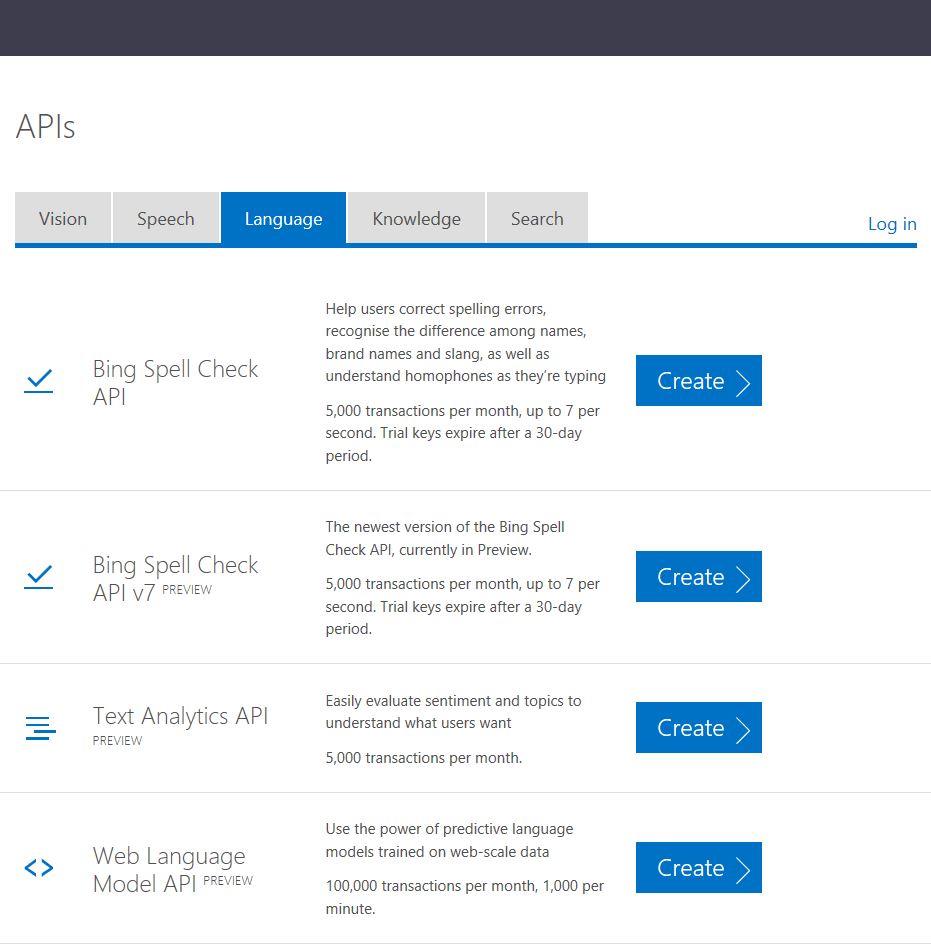This screenshot has height=944, width=931.
Task: Create a Web Language Model API key
Action: point(699,868)
